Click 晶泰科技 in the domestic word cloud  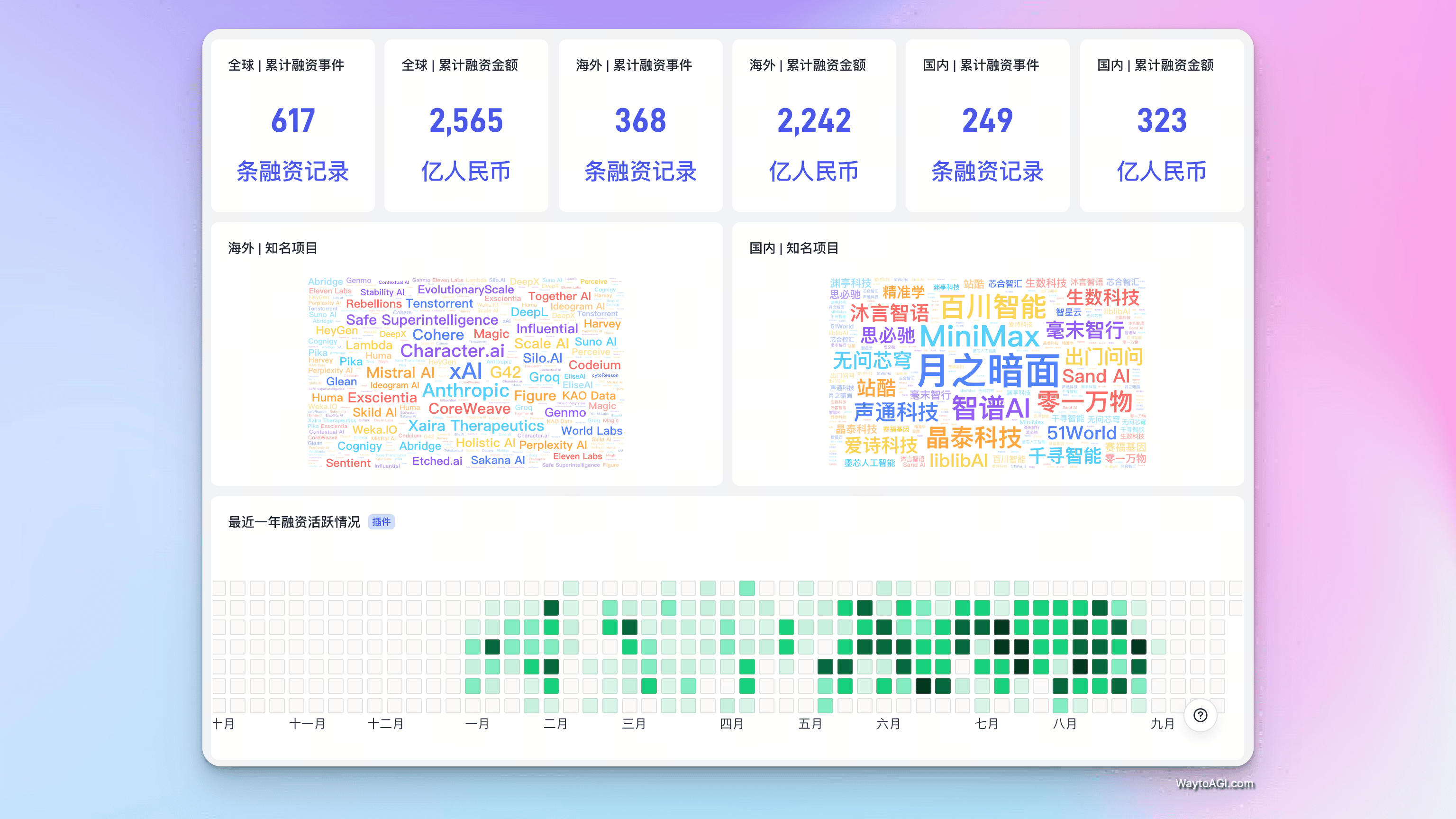click(x=974, y=437)
